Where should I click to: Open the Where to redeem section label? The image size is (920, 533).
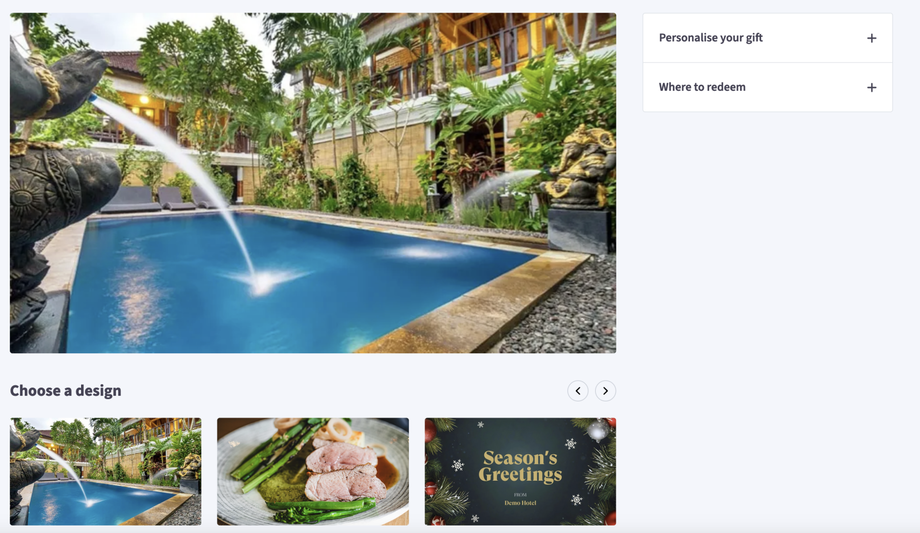702,87
